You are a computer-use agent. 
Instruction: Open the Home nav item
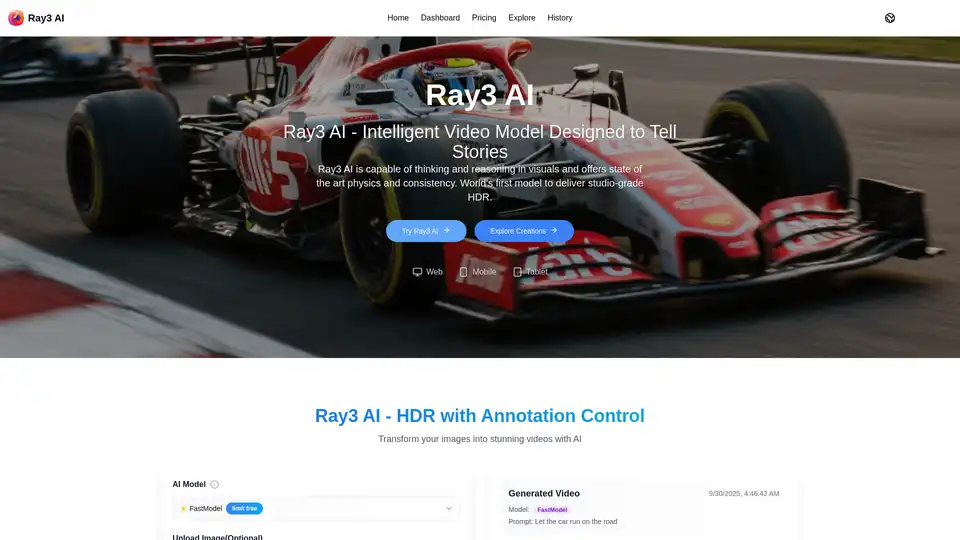click(398, 18)
